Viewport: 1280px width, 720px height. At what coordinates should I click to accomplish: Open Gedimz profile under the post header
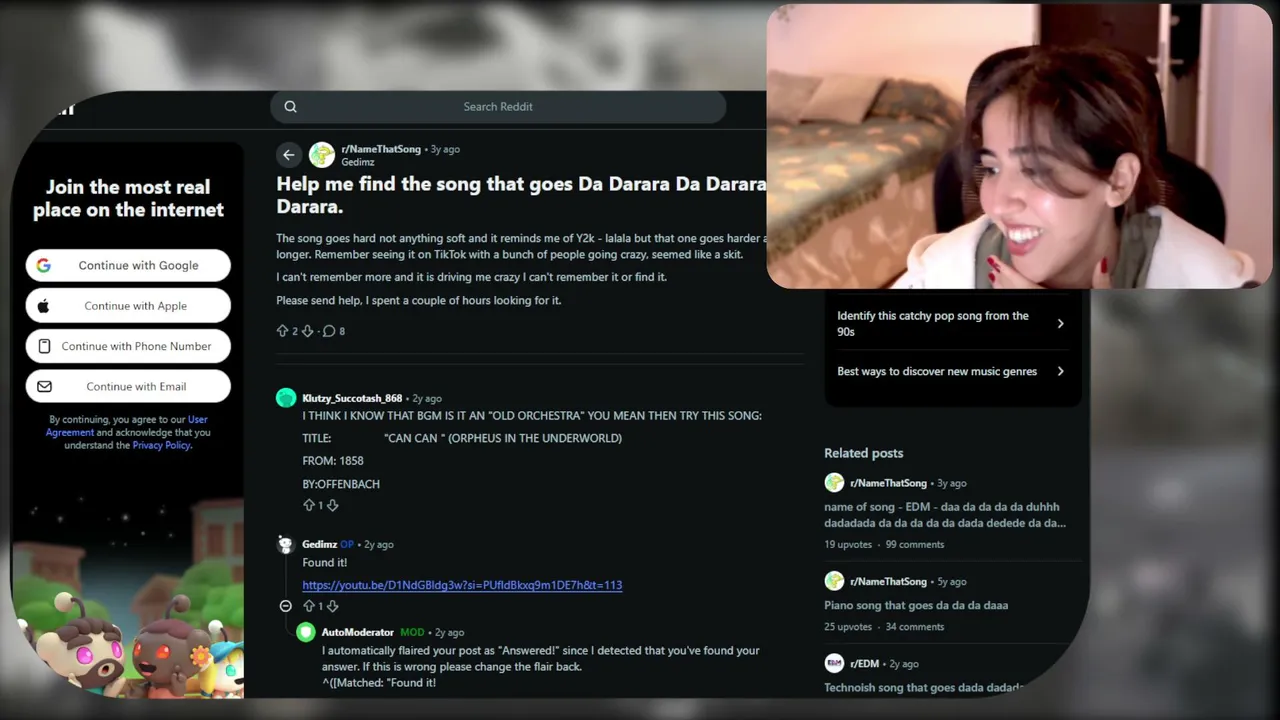point(358,162)
